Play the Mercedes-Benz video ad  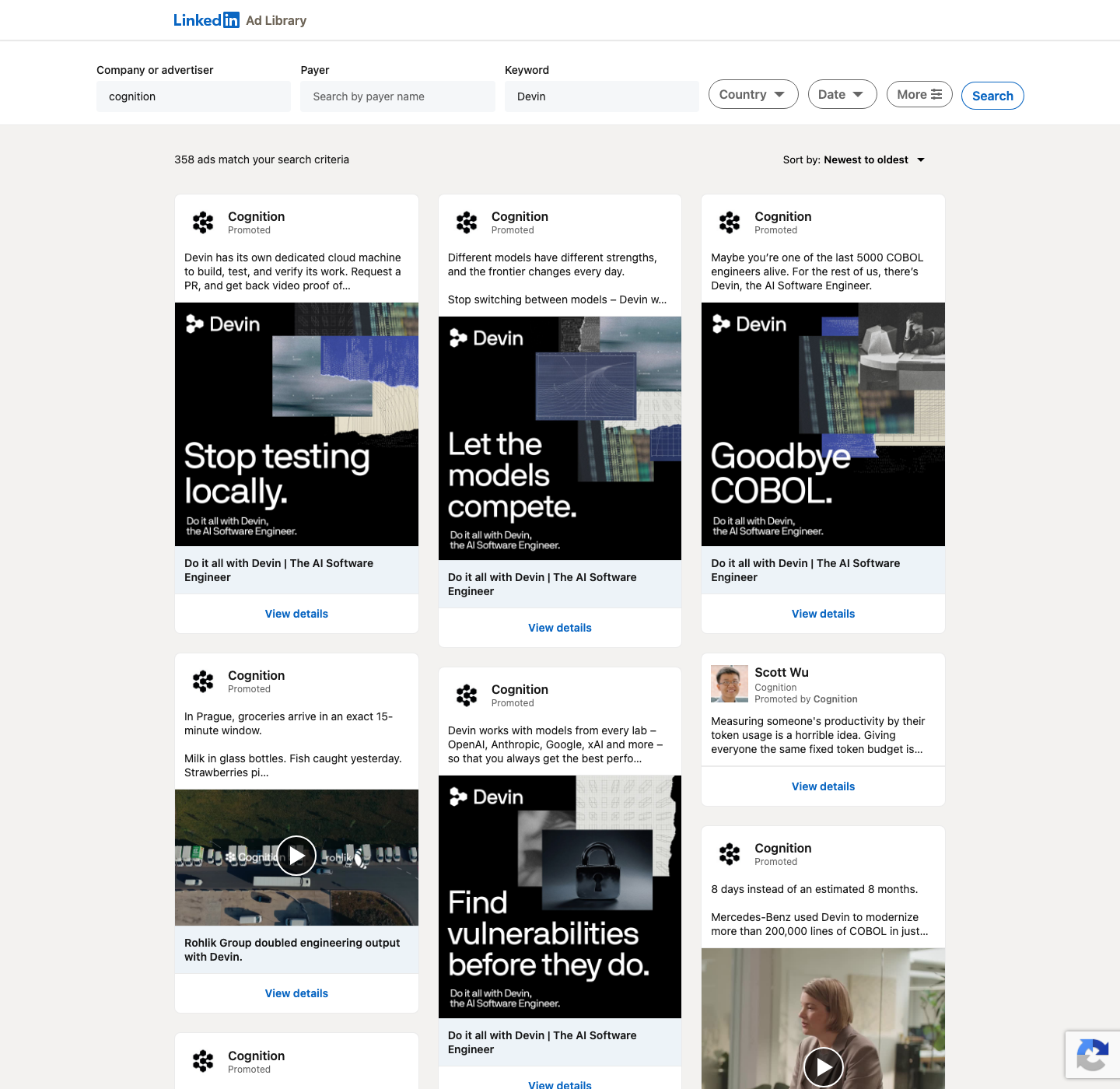click(823, 1067)
